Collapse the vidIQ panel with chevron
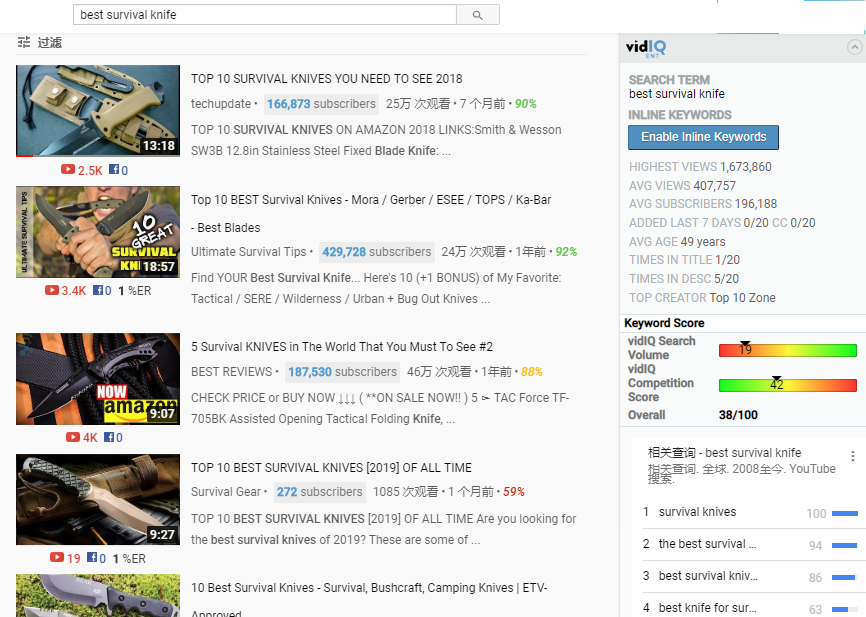 tap(854, 48)
